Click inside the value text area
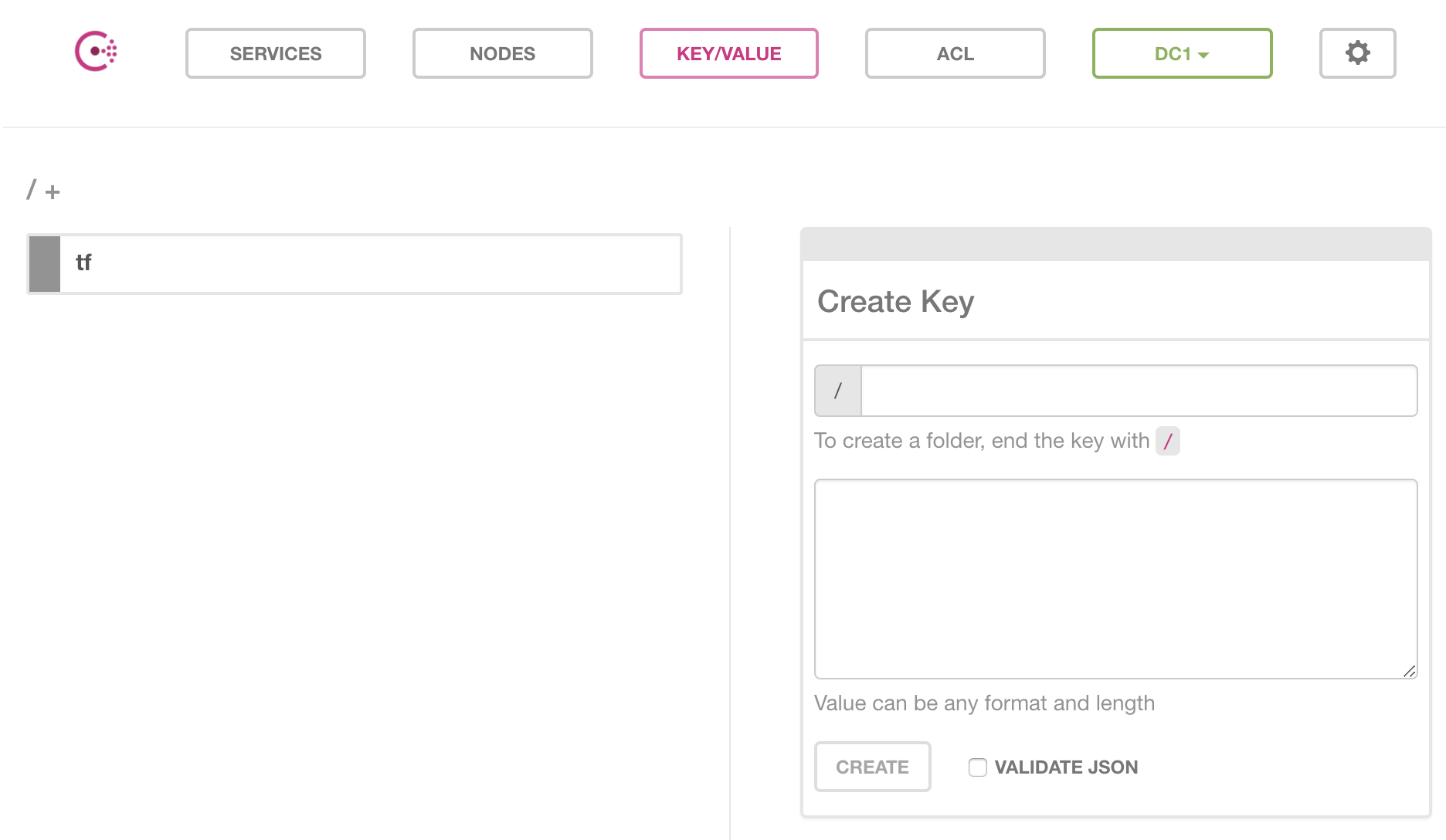The image size is (1446, 840). (x=1115, y=579)
